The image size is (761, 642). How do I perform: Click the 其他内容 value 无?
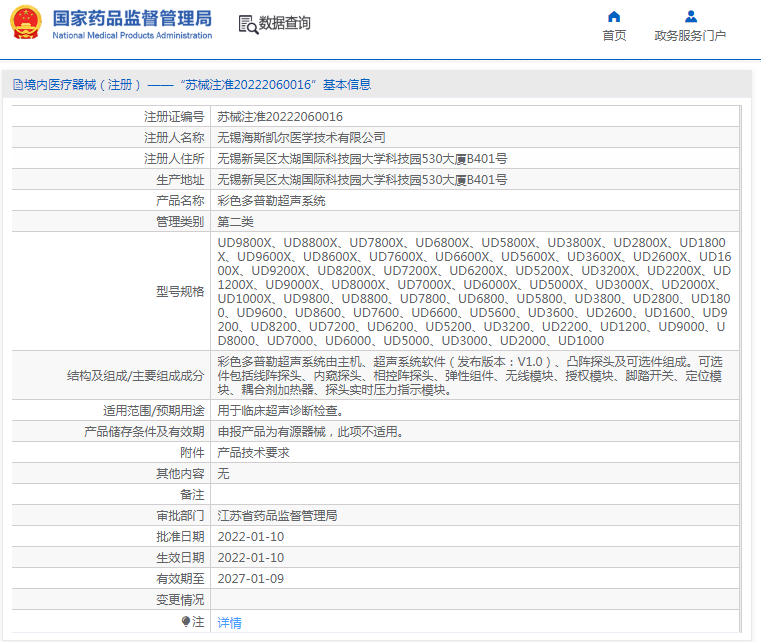tap(223, 473)
